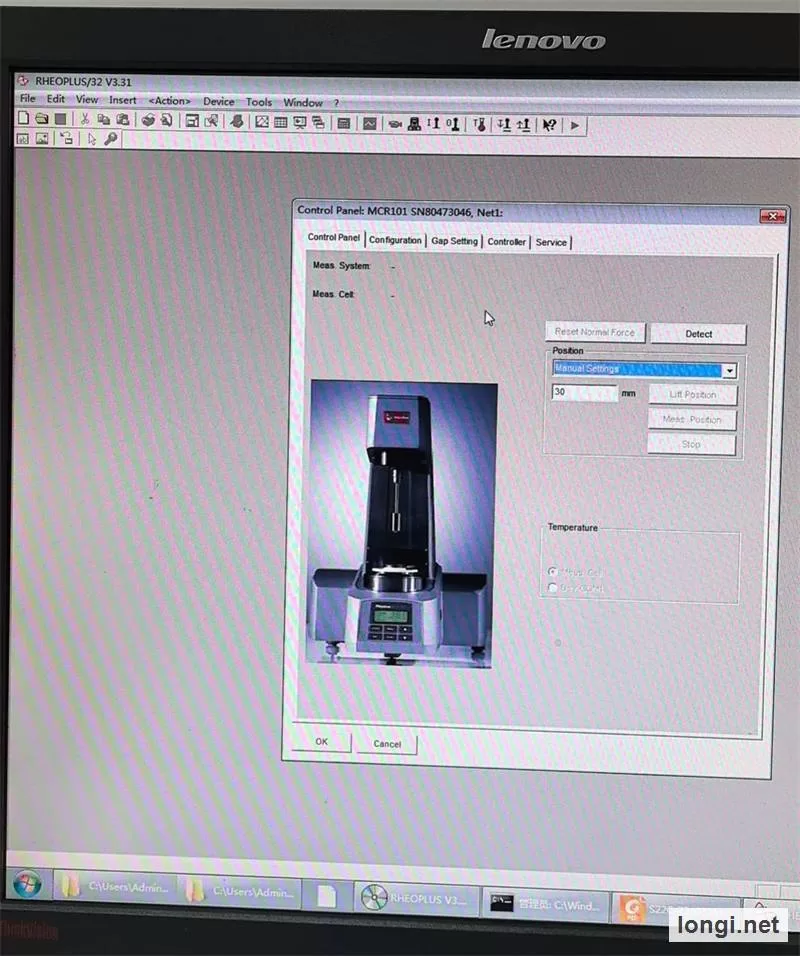This screenshot has height=956, width=800.
Task: Click the Save toolbar icon
Action: 60,119
